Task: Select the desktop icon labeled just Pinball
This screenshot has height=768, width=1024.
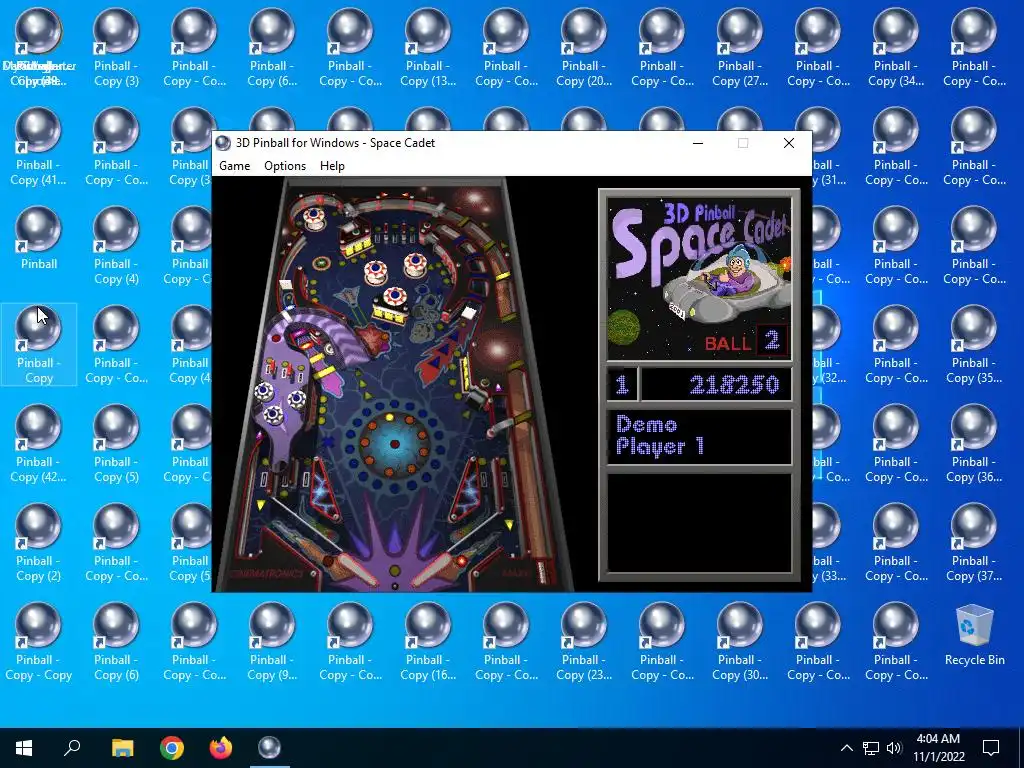Action: click(x=39, y=239)
